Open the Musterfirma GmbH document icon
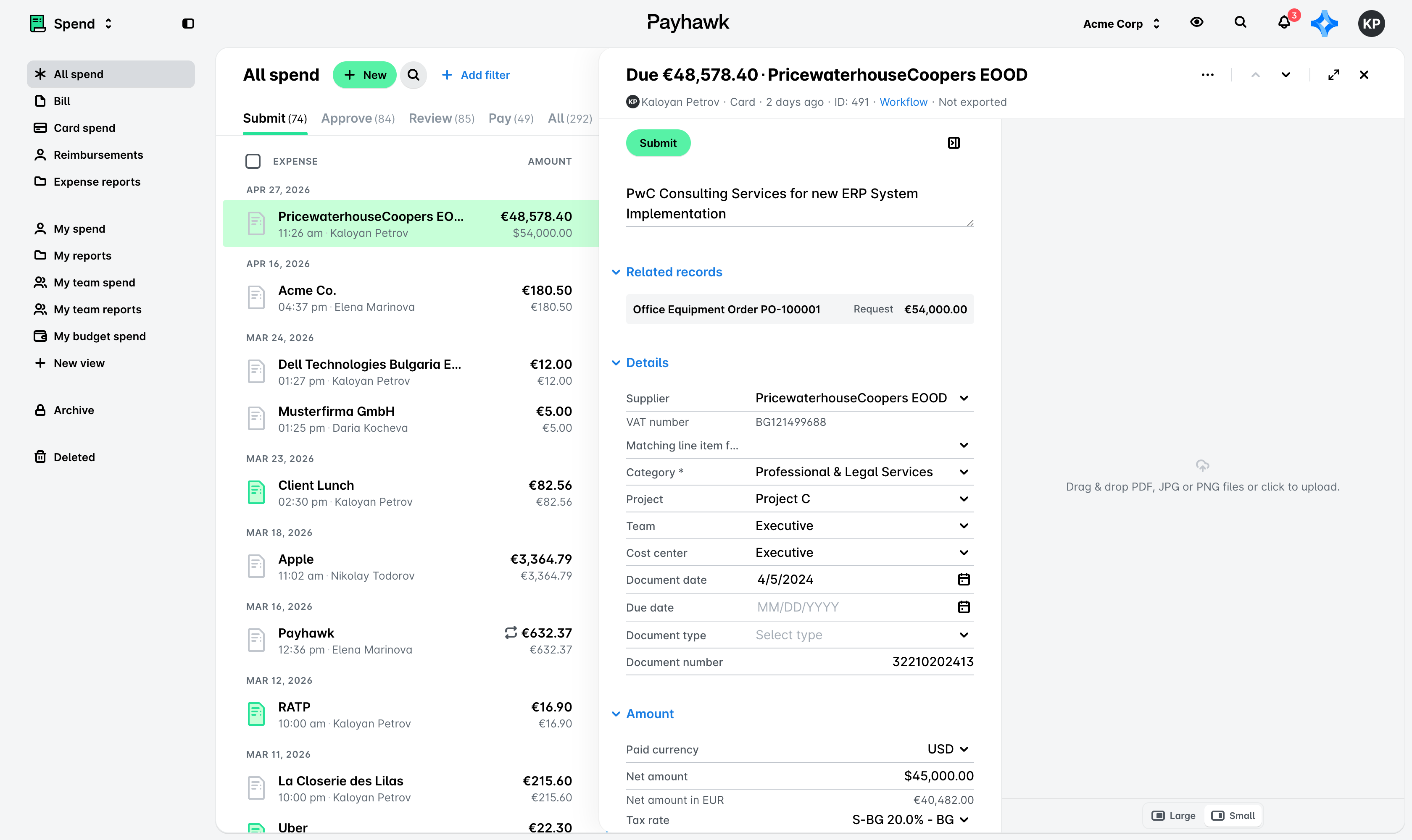Image resolution: width=1412 pixels, height=840 pixels. [x=256, y=419]
